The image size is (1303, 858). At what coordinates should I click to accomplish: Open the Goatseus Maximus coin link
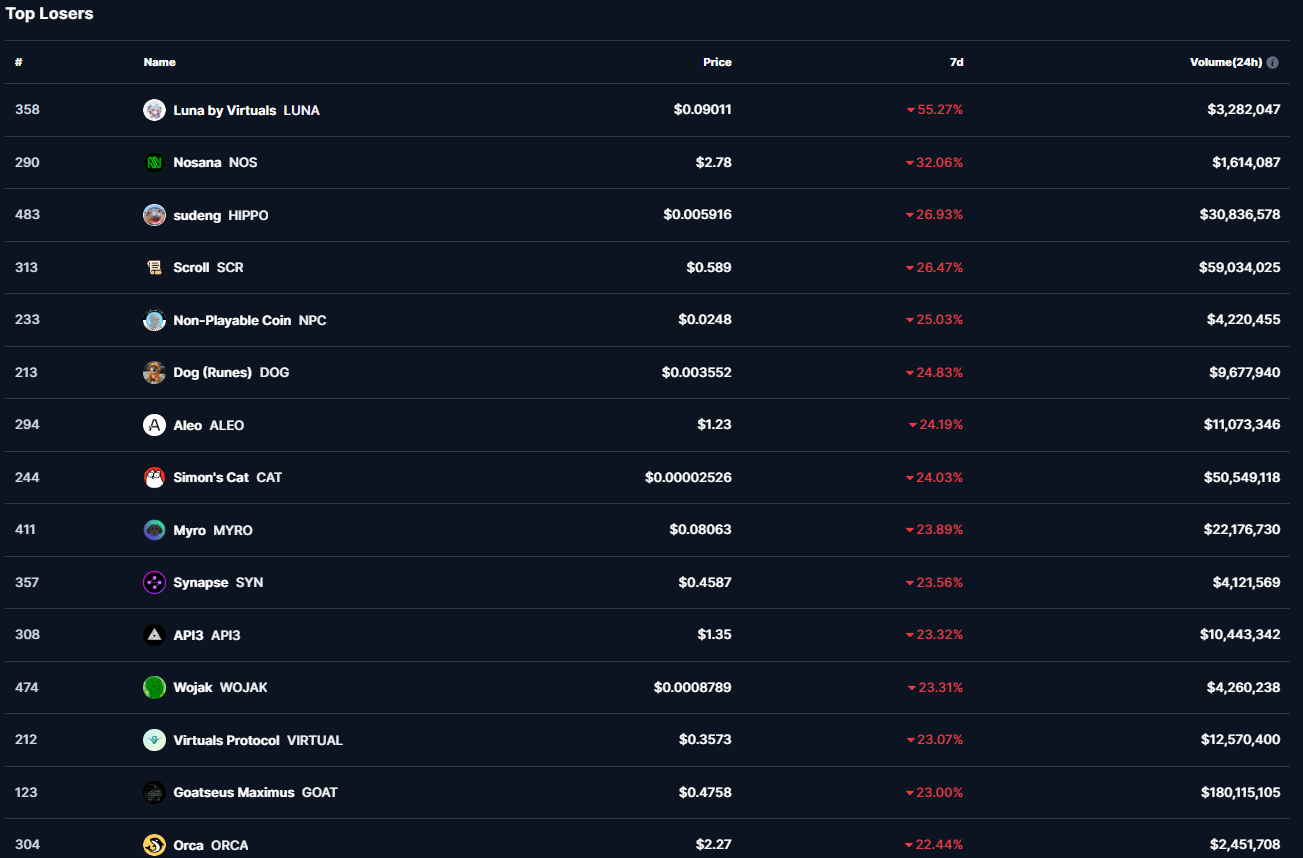click(x=234, y=792)
